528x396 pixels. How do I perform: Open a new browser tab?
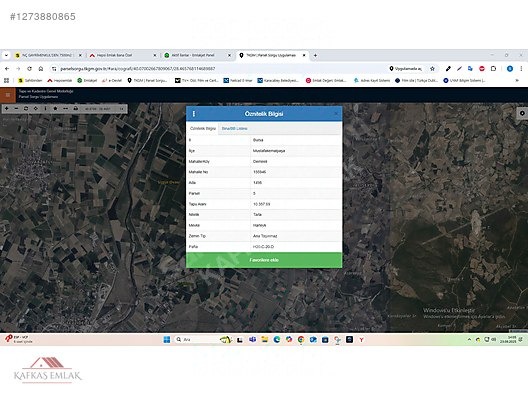(x=315, y=55)
